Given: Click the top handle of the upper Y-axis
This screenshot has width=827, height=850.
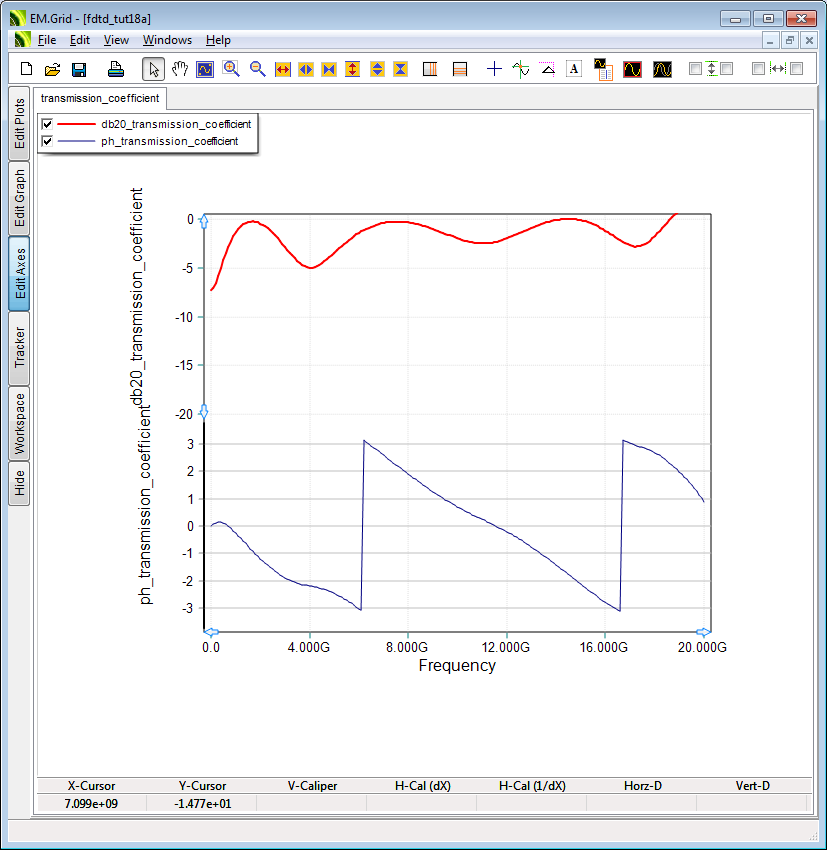Looking at the screenshot, I should point(204,221).
